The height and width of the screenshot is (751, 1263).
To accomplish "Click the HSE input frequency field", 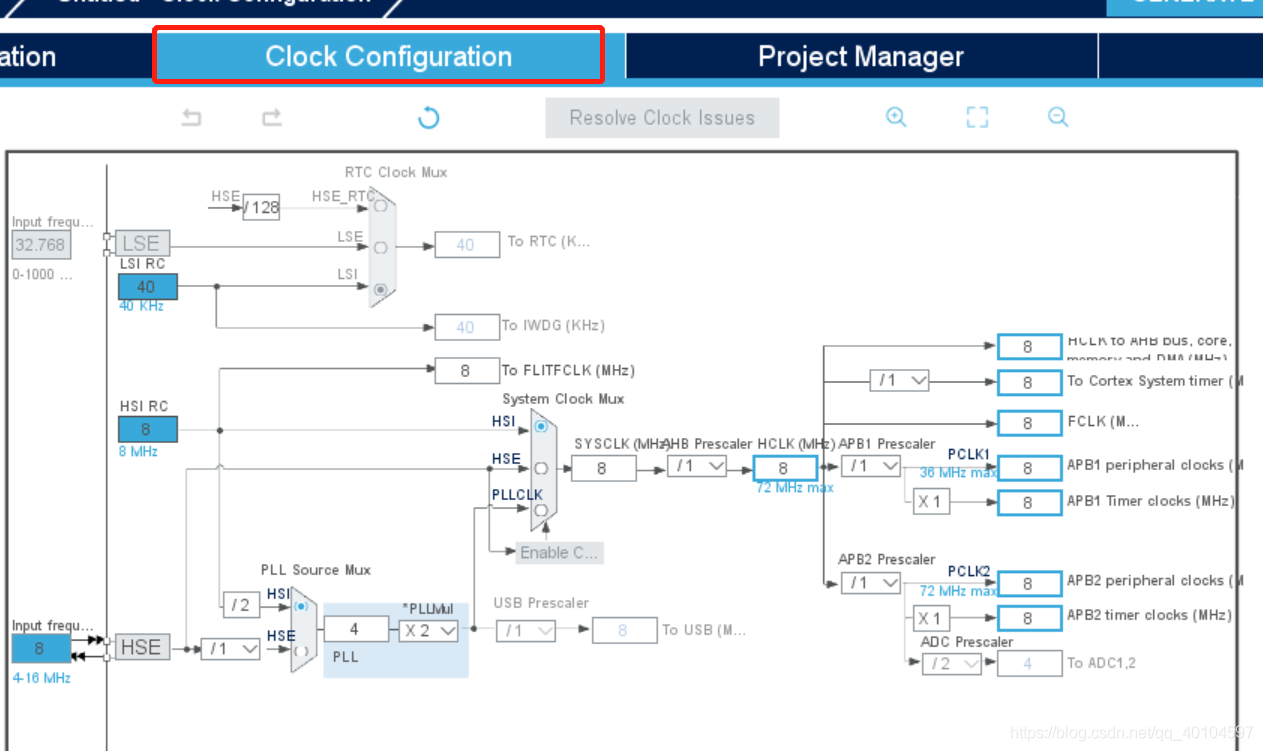I will coord(40,648).
